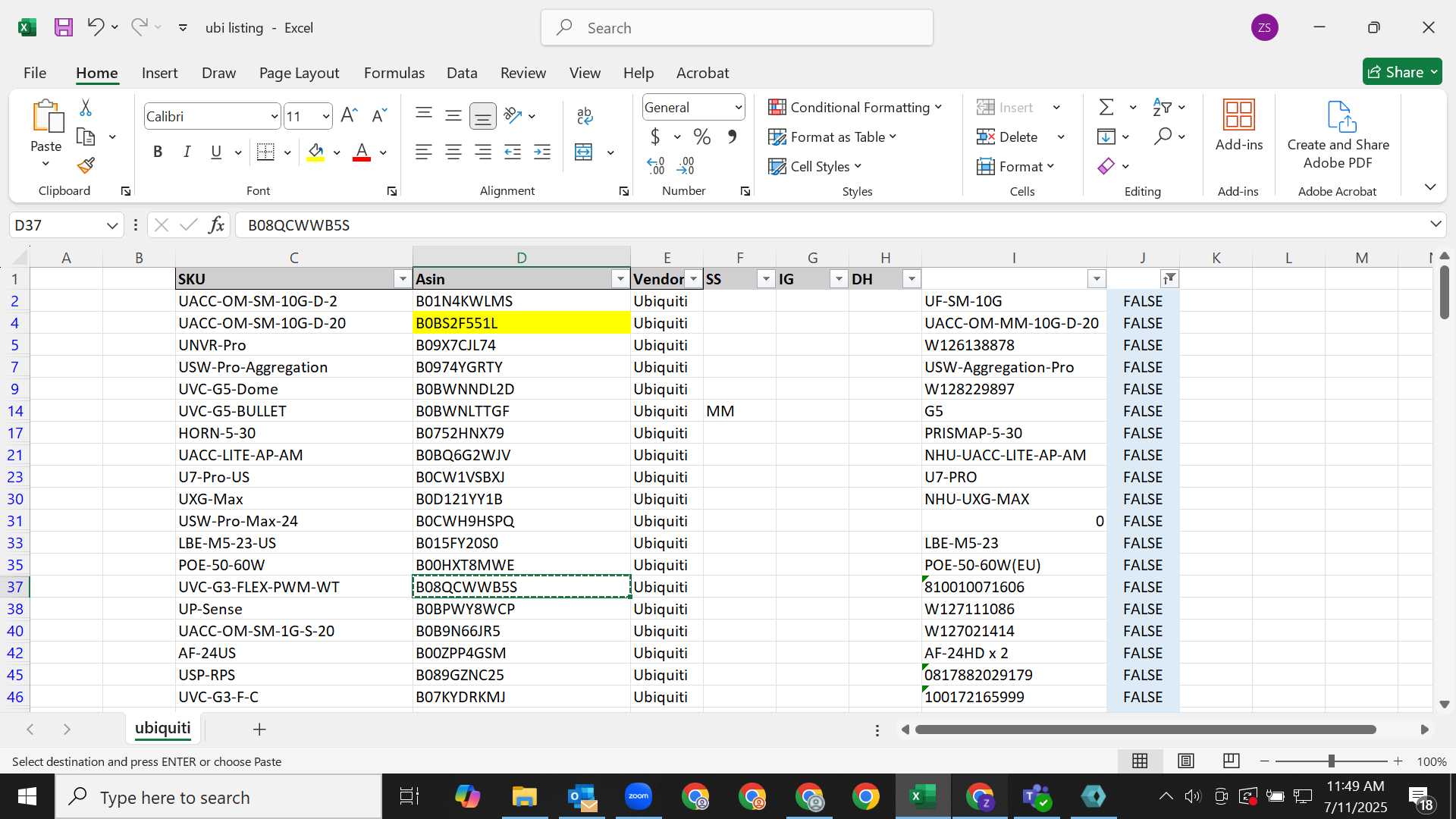Screen dimensions: 1456x819
Task: Click the Undo arrow icon
Action: (x=95, y=27)
